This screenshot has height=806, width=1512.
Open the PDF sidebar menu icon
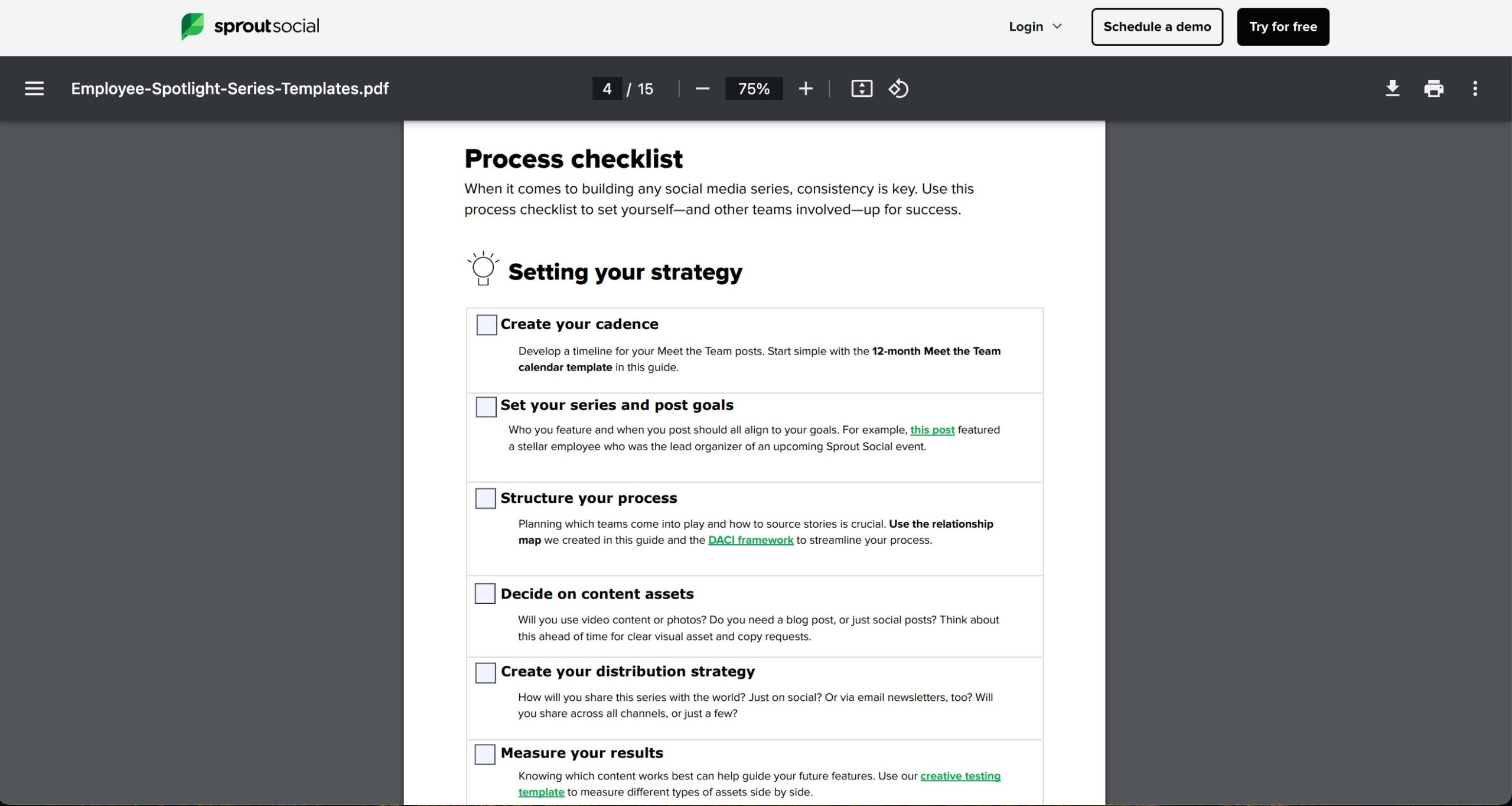tap(34, 89)
